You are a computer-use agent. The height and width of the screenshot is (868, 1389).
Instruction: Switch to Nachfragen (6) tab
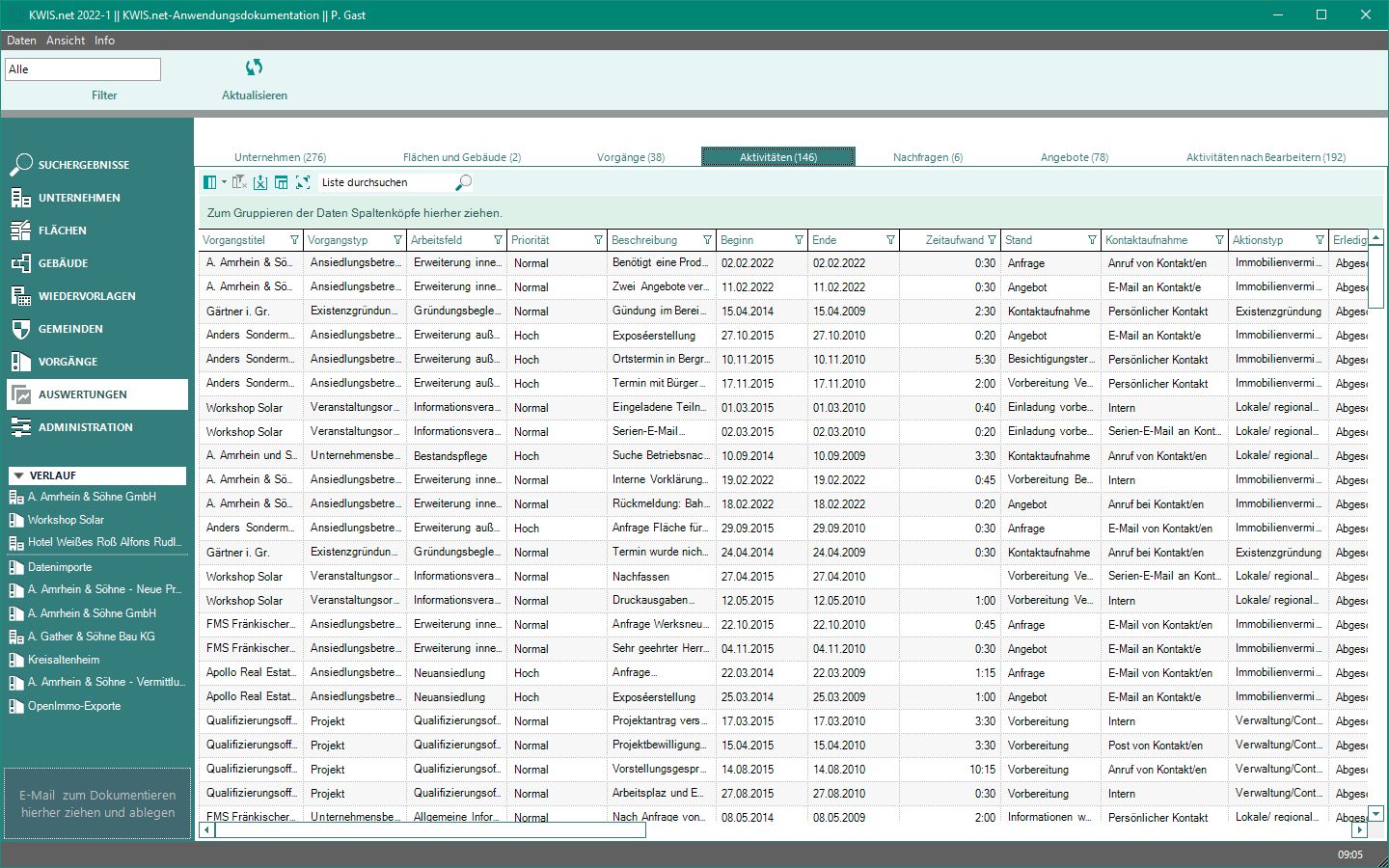coord(928,157)
